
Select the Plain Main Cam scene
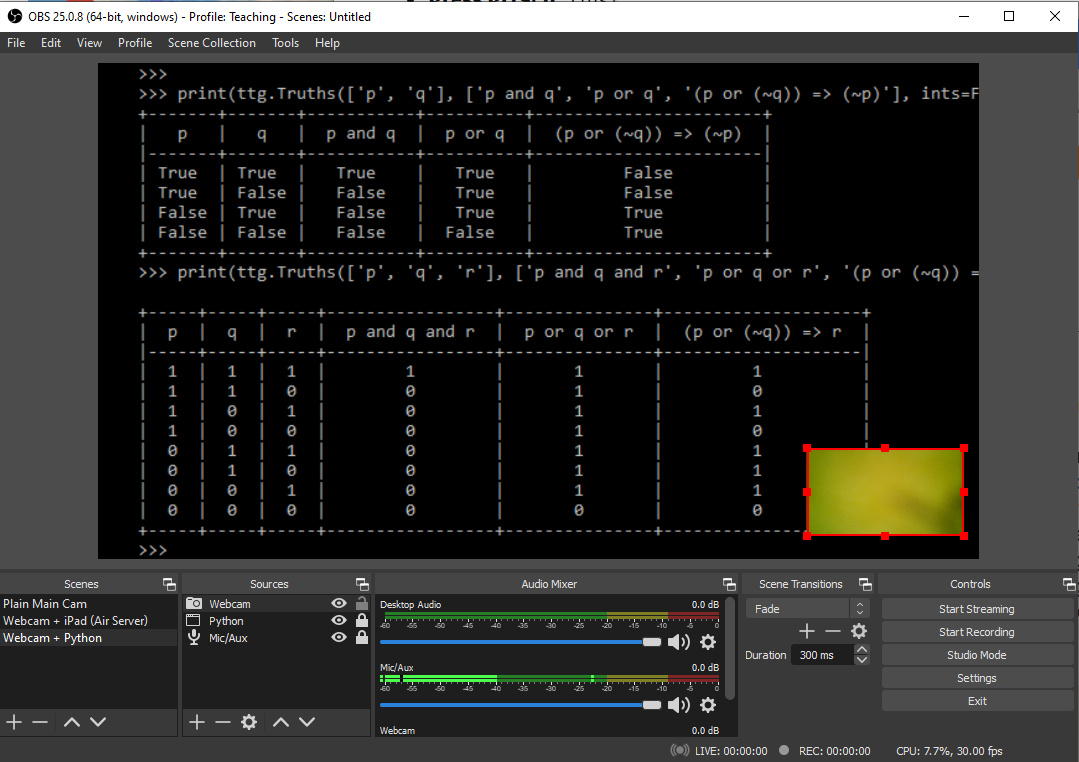[88, 604]
